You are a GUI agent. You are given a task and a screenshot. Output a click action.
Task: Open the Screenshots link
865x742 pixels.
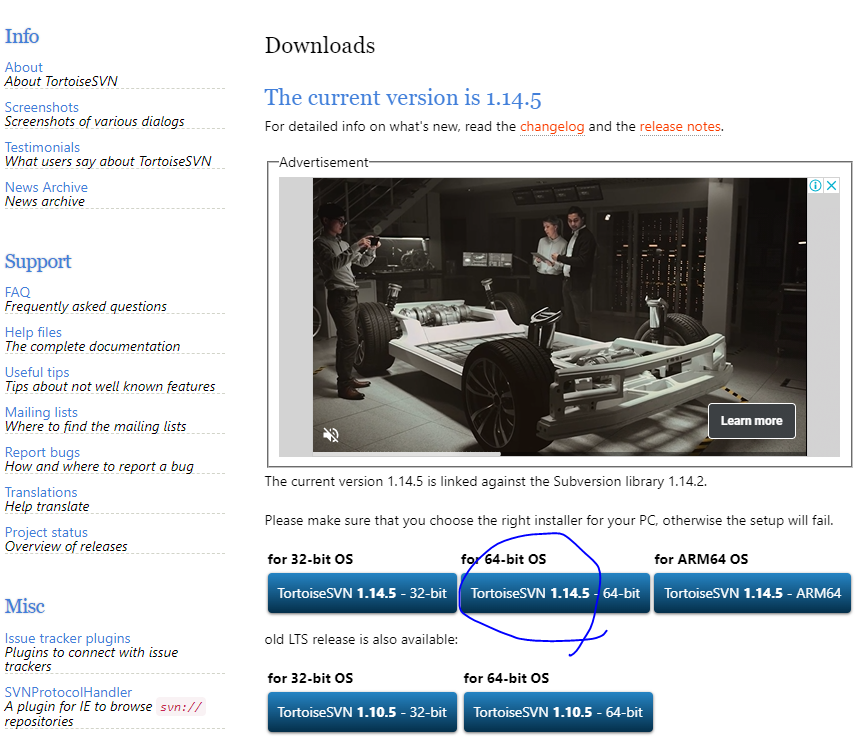(x=42, y=107)
